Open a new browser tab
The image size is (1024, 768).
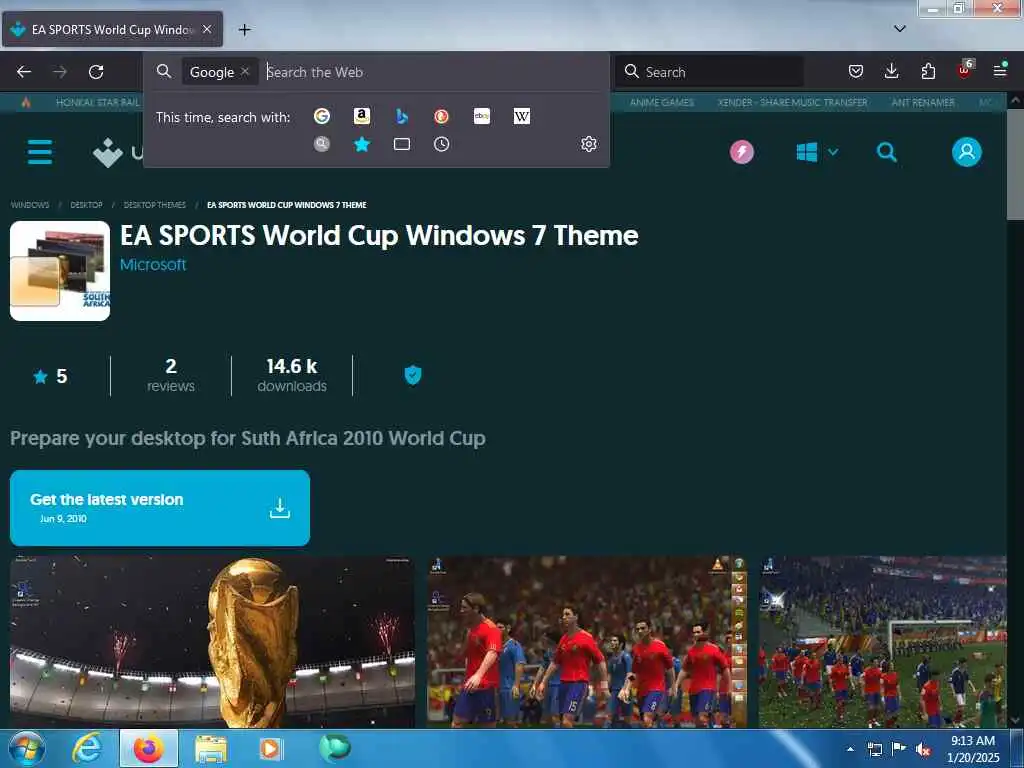244,29
